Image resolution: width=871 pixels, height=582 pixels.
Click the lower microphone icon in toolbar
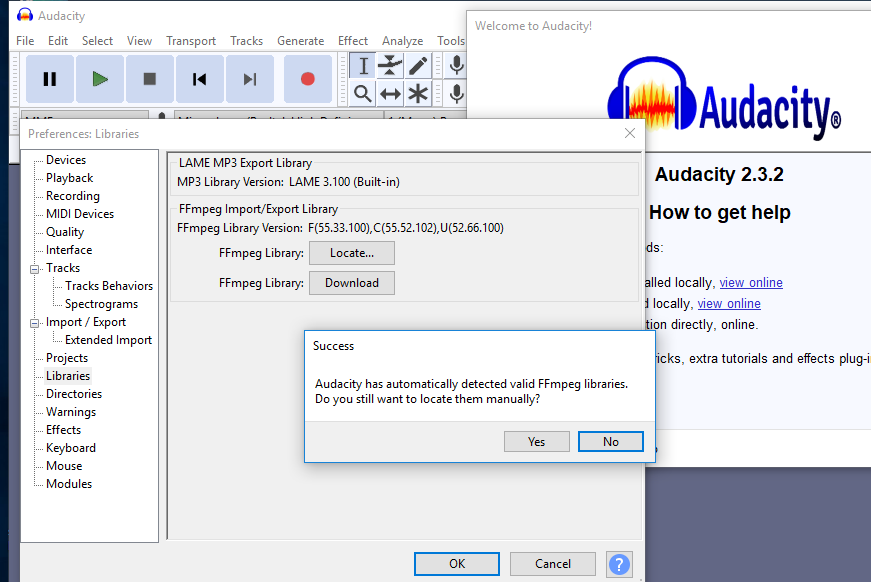click(x=457, y=93)
